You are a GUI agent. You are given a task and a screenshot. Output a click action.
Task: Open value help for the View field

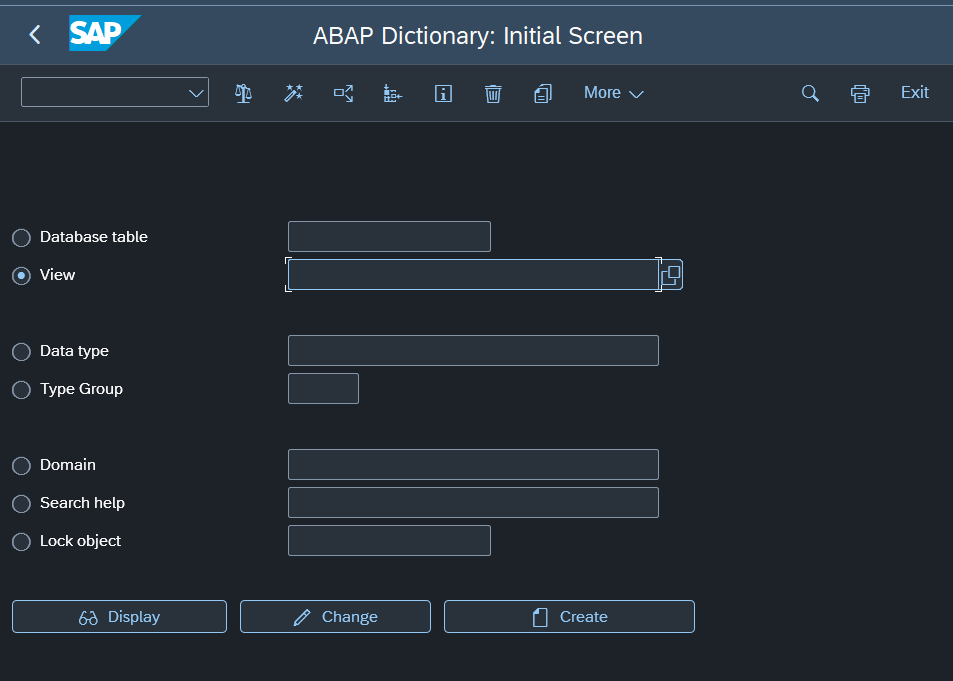pos(671,274)
